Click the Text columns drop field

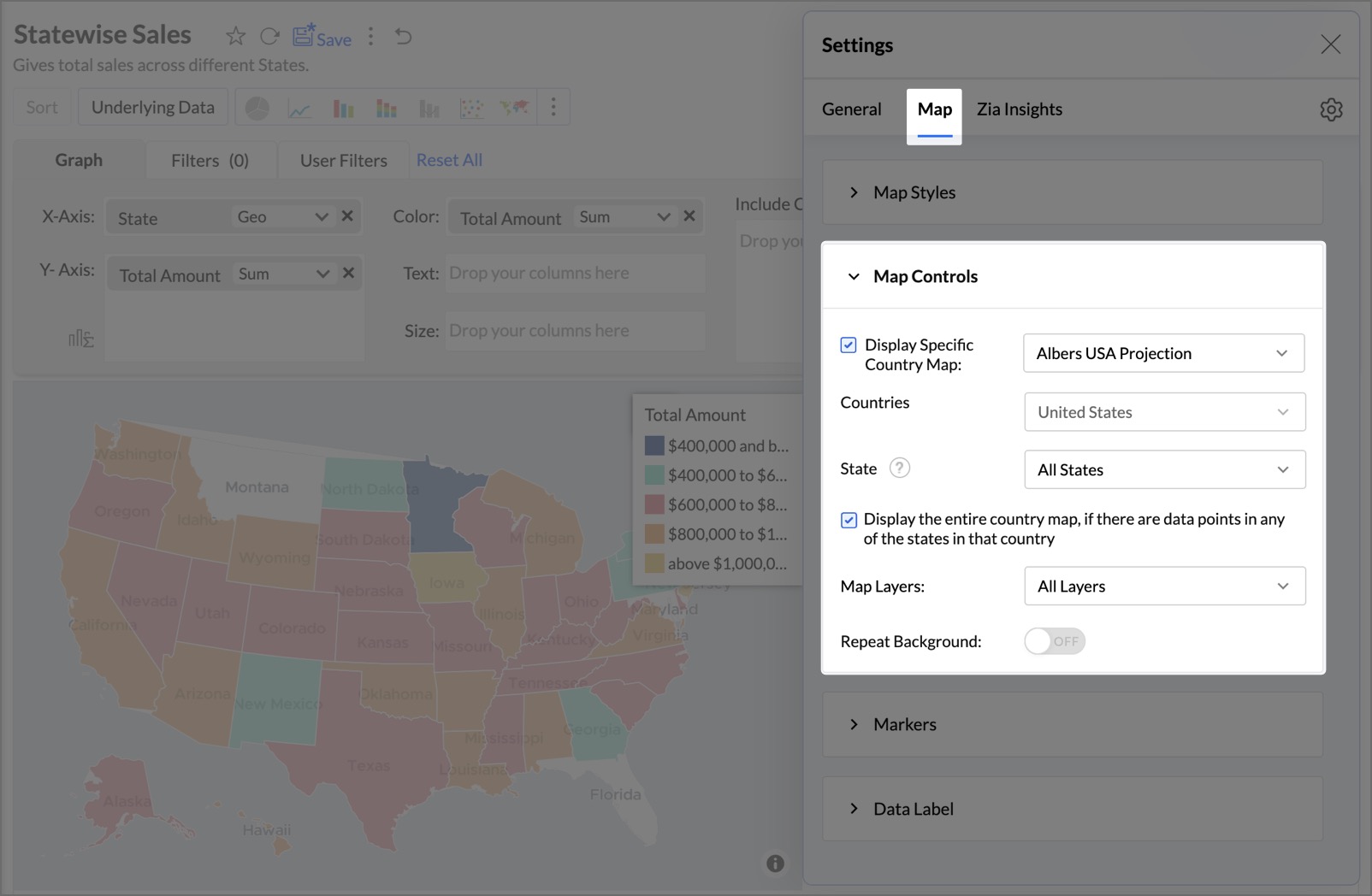(575, 274)
